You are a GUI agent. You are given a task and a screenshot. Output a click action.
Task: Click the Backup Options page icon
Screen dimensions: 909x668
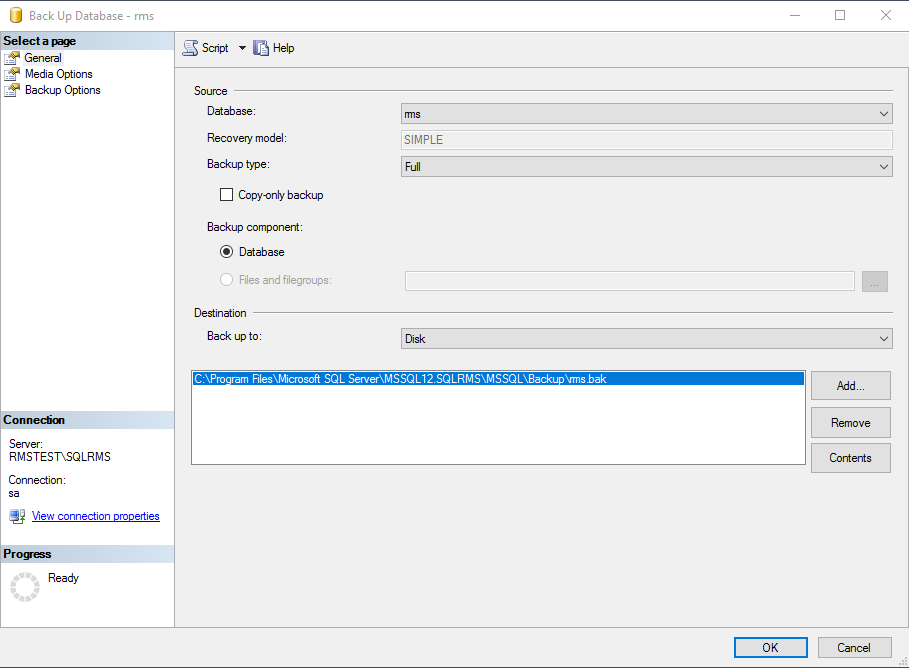(x=12, y=90)
